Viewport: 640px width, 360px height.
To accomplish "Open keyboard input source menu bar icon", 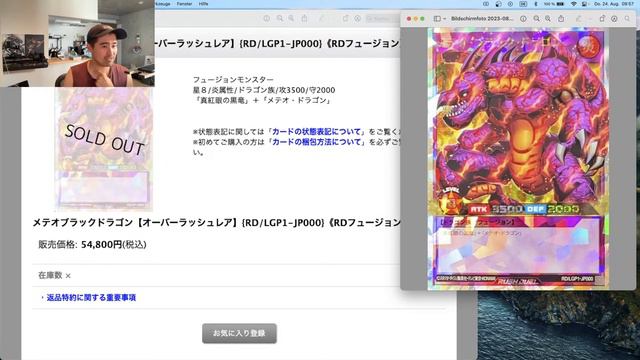I will pos(523,4).
